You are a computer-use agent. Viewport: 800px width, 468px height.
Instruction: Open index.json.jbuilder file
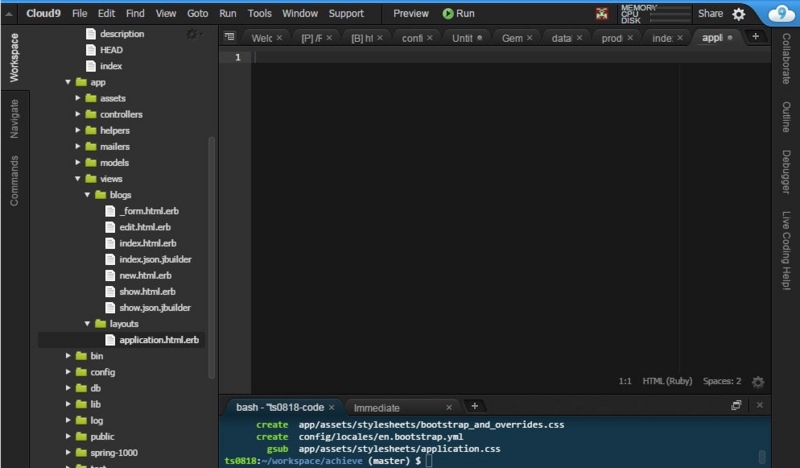155,259
